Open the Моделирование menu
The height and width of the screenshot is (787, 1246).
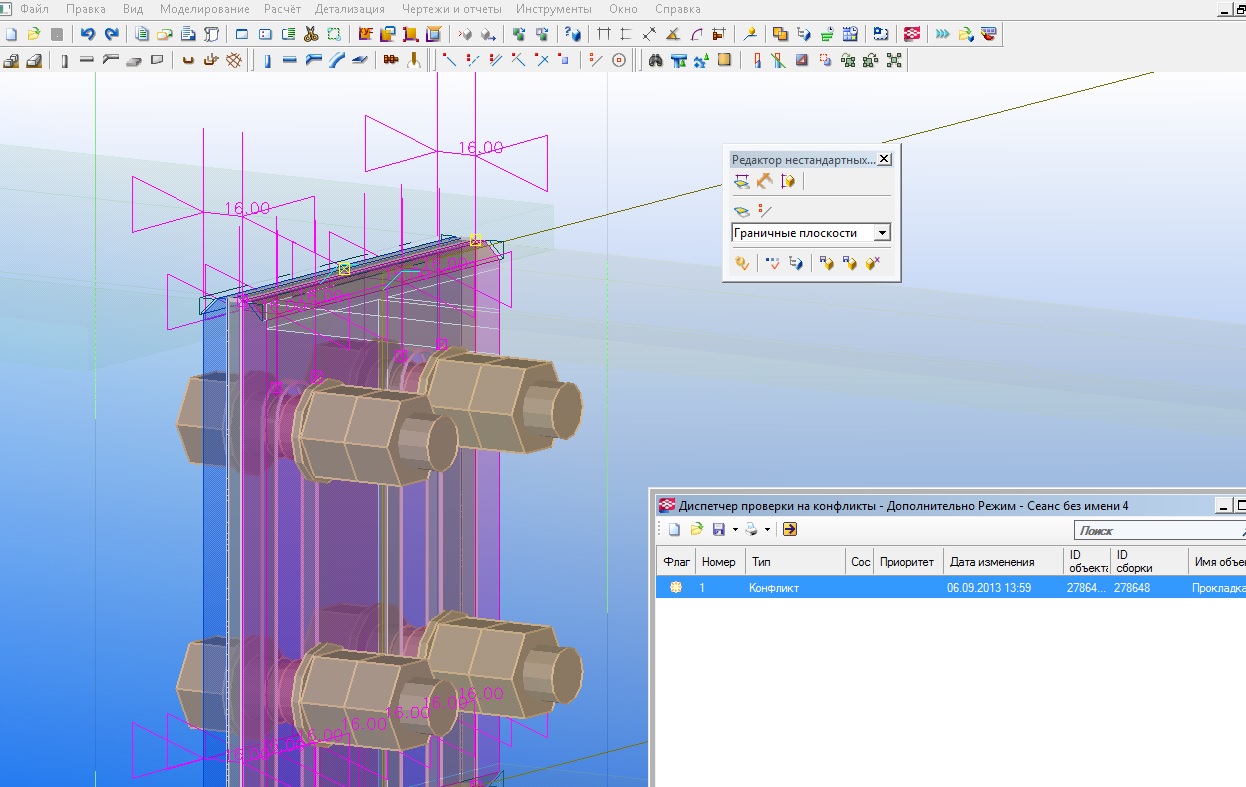click(204, 9)
